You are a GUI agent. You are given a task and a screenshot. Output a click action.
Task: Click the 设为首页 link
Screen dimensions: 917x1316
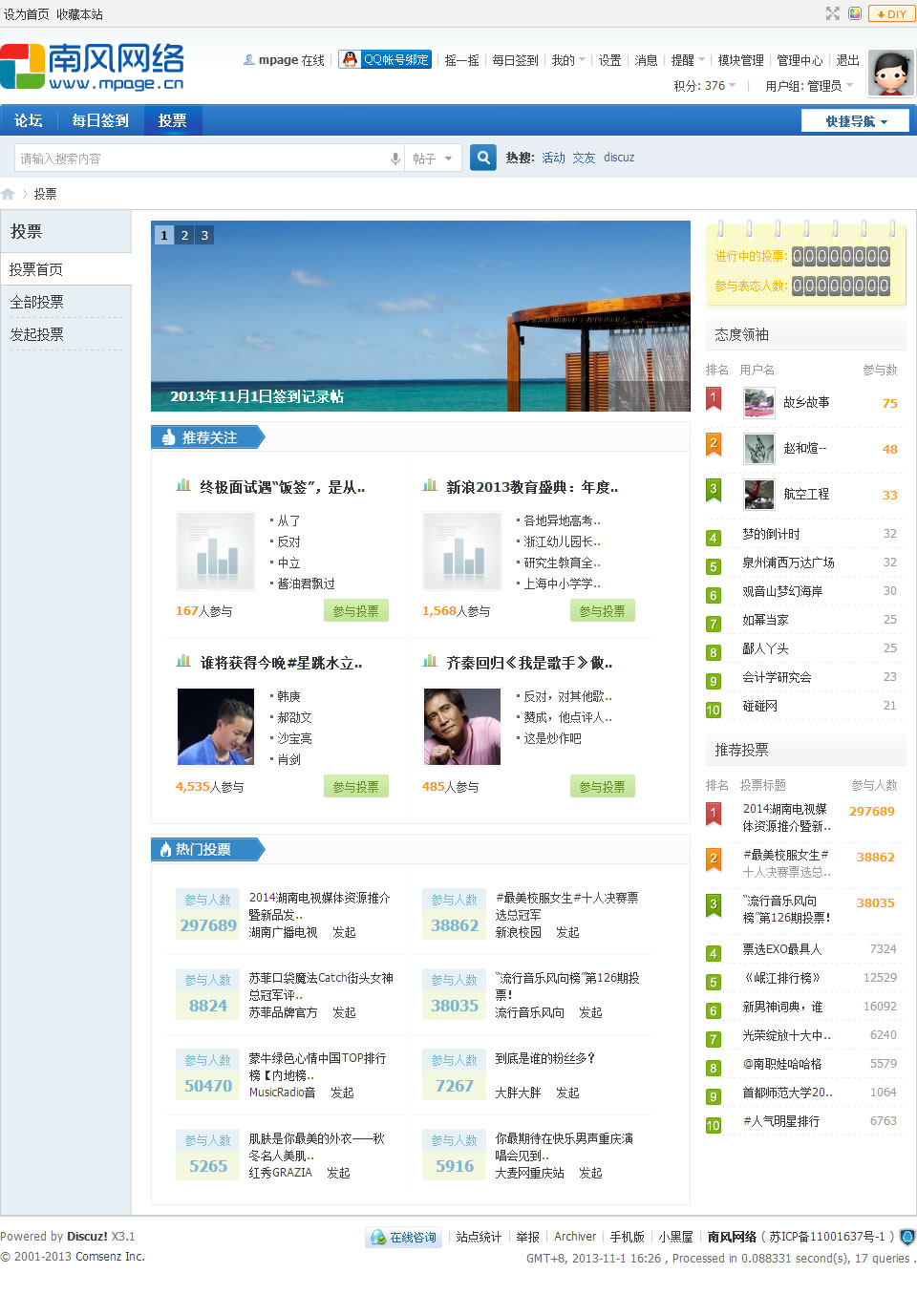tap(26, 14)
